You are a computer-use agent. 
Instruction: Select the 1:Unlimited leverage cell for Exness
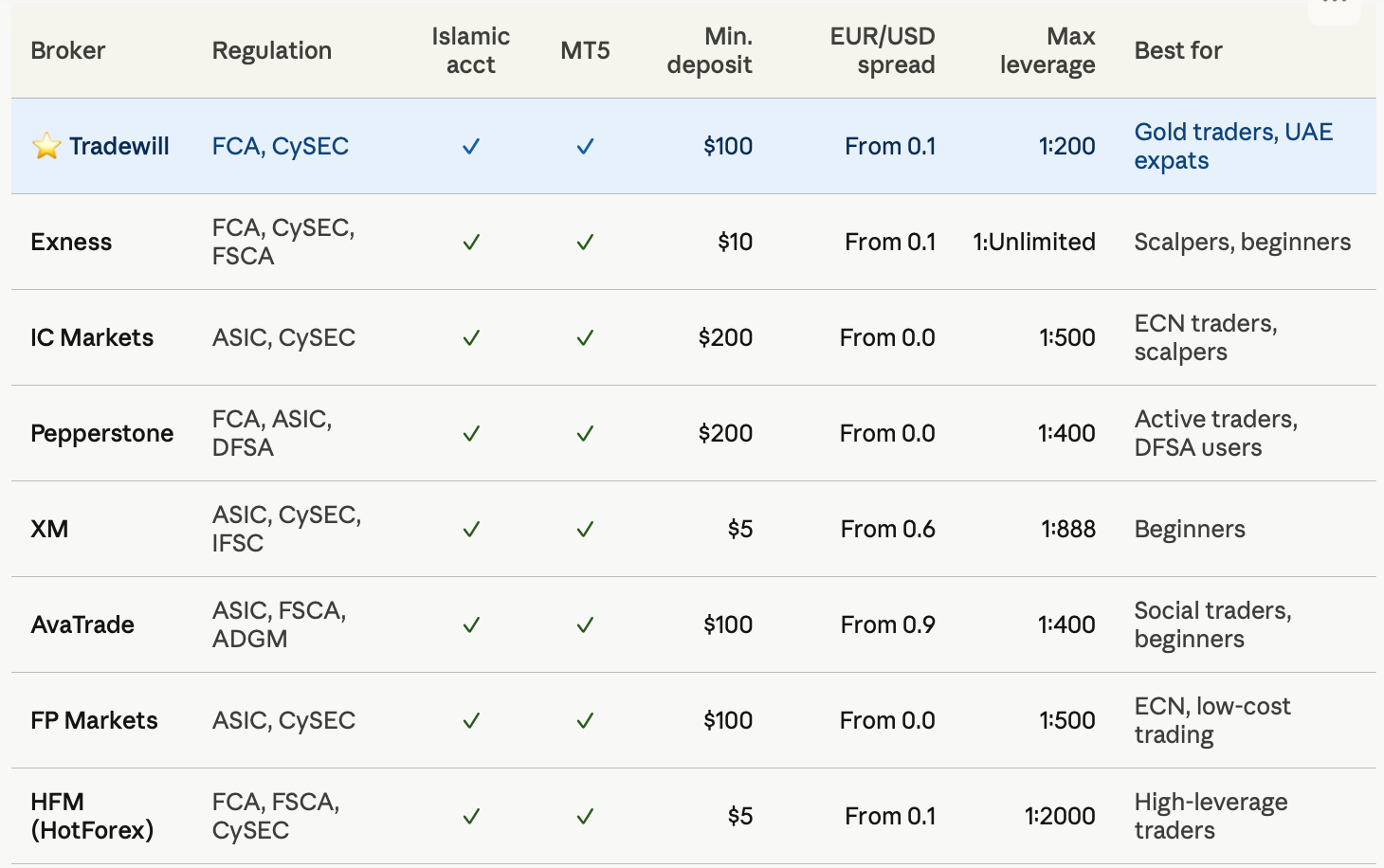(x=1034, y=242)
